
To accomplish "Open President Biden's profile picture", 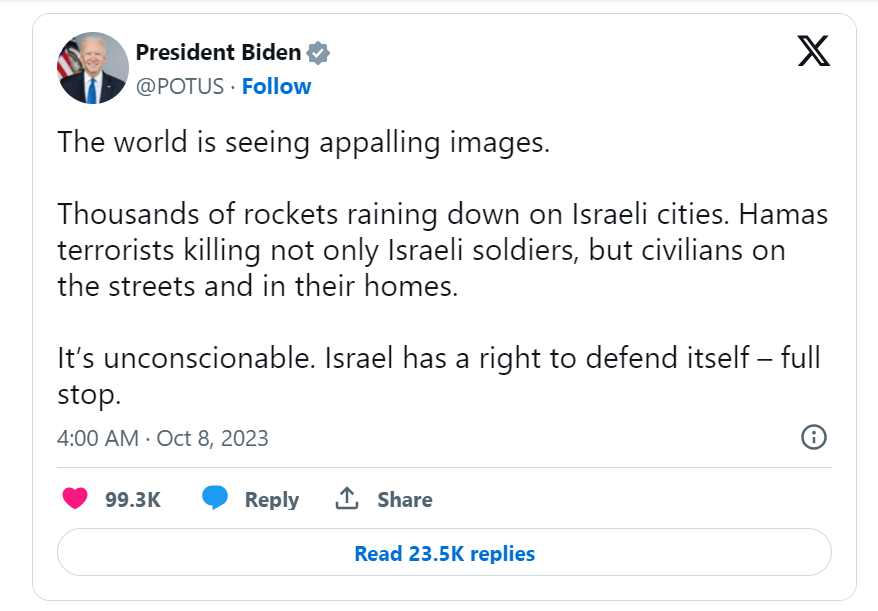I will click(x=93, y=68).
